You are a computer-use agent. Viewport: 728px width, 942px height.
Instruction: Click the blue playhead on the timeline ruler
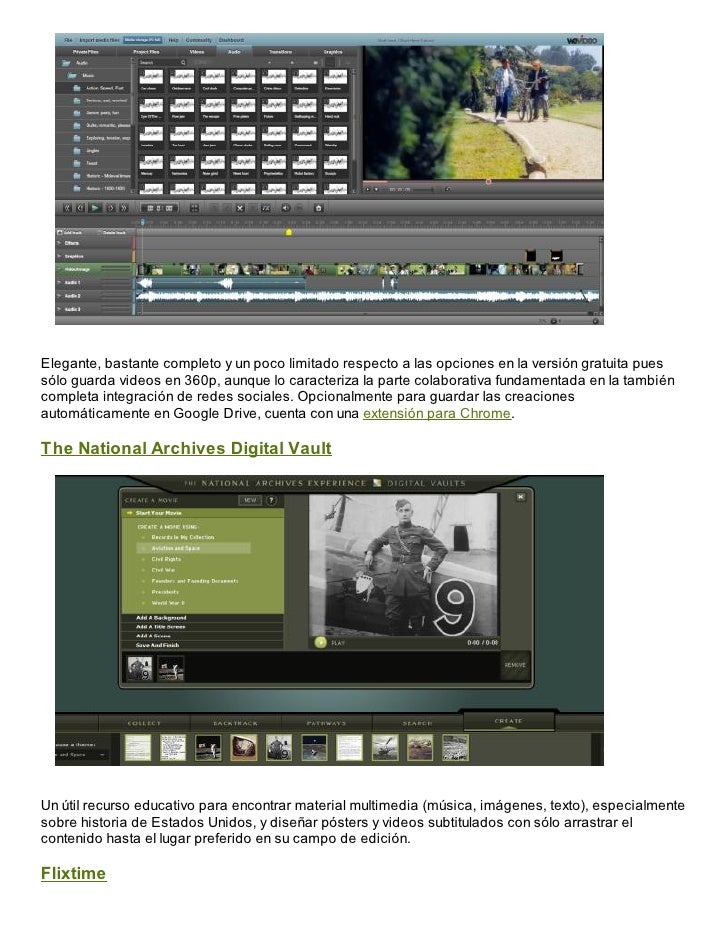click(x=142, y=223)
